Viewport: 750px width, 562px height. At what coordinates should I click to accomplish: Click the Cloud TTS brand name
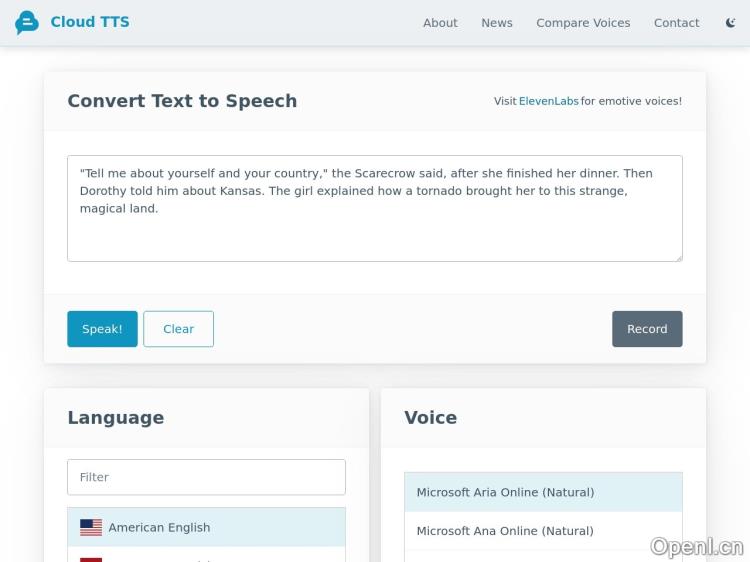(90, 22)
